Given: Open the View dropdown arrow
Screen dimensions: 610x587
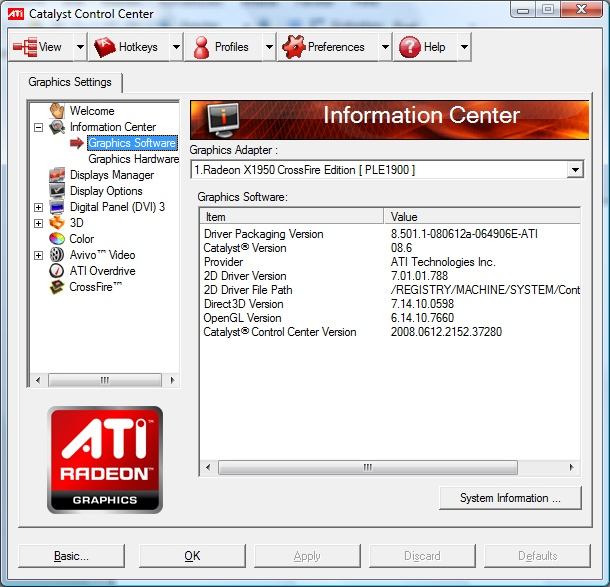Looking at the screenshot, I should pos(80,47).
